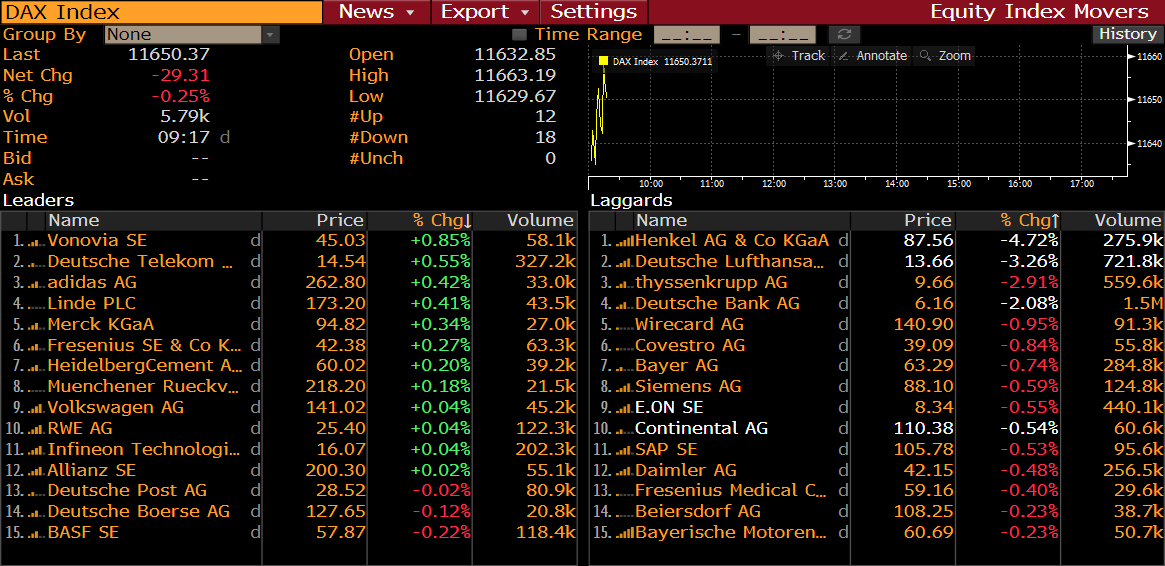1165x566 pixels.
Task: Click the Net Chg value -29.31
Action: (x=180, y=75)
